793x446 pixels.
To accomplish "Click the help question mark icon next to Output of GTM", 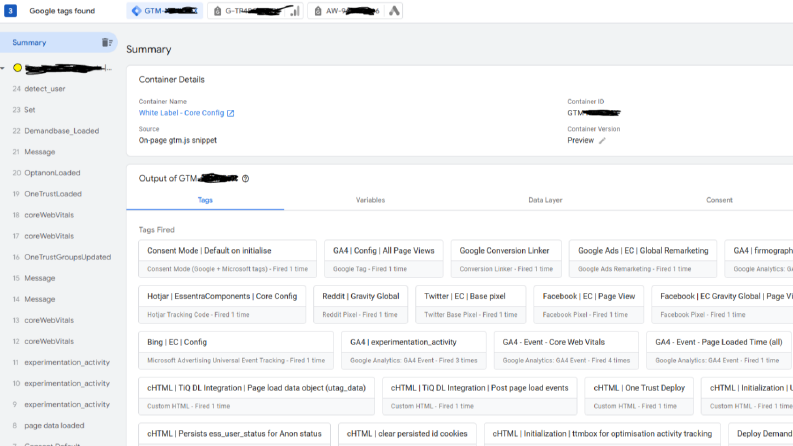I will point(245,179).
